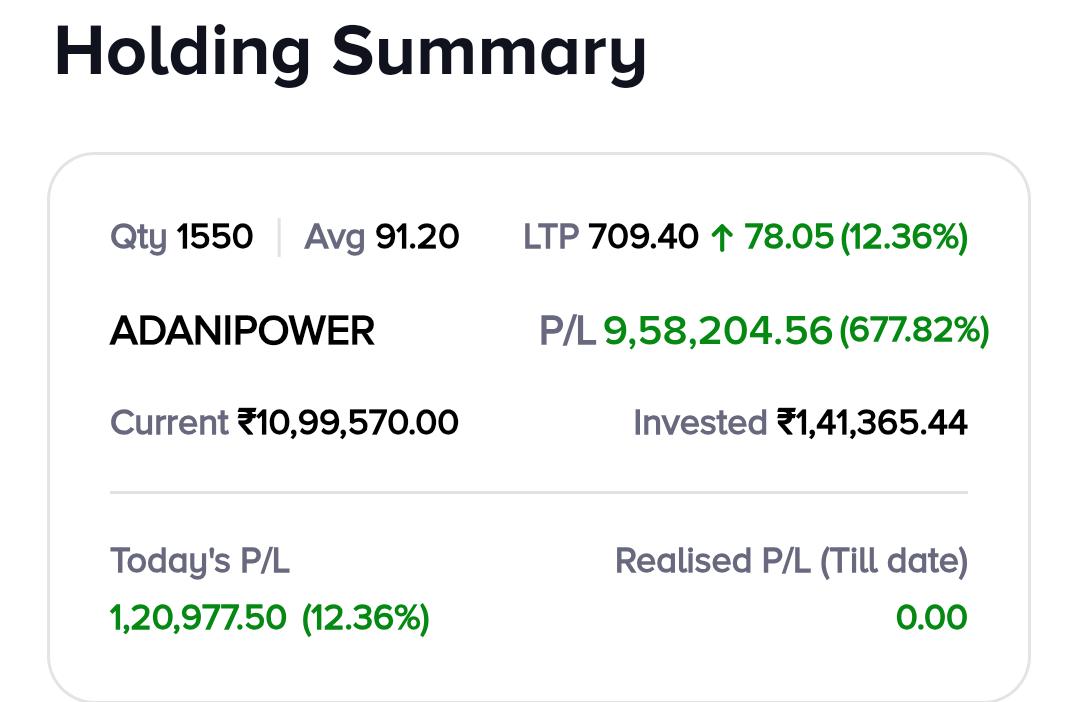The height and width of the screenshot is (702, 1079).
Task: Click the Qty 1550 value
Action: click(x=214, y=238)
